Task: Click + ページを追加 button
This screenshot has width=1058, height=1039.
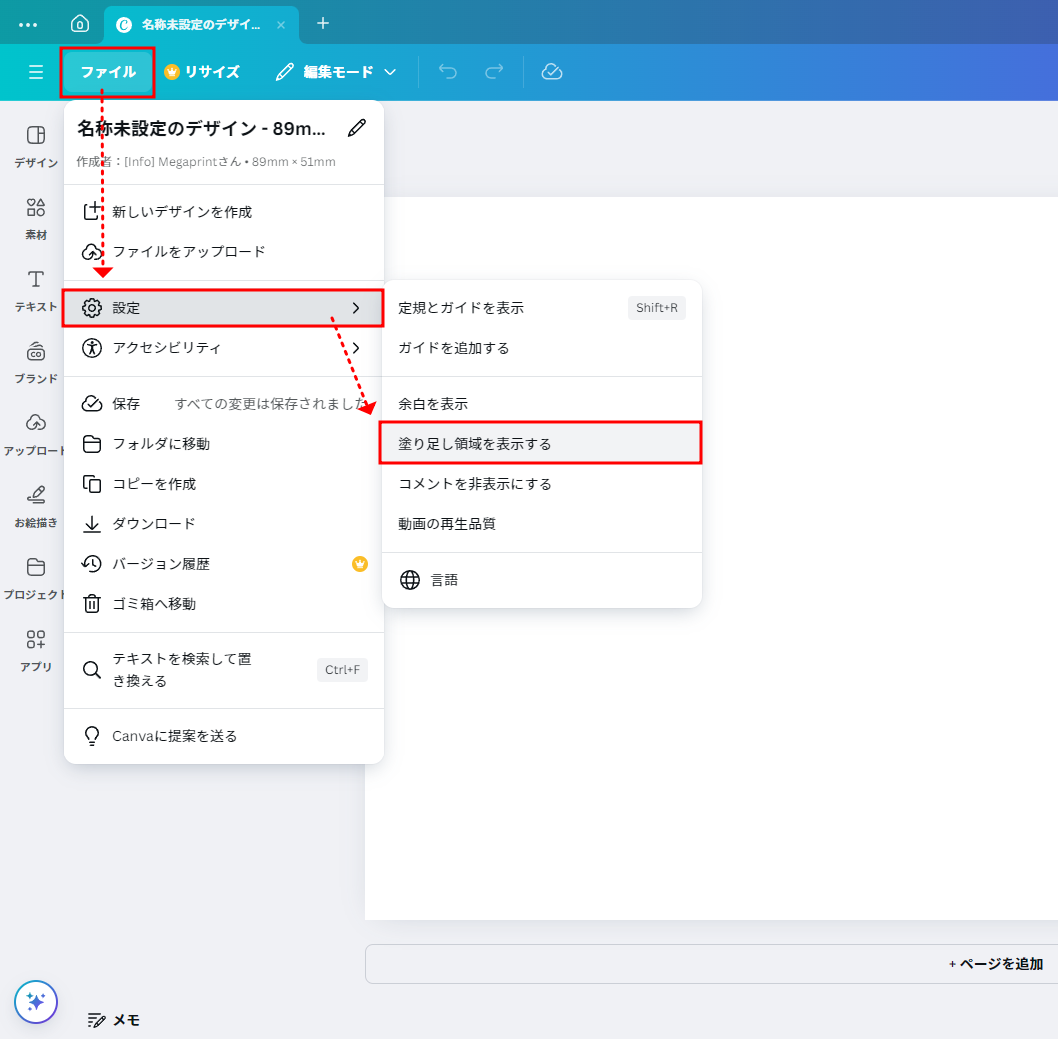Action: tap(996, 963)
